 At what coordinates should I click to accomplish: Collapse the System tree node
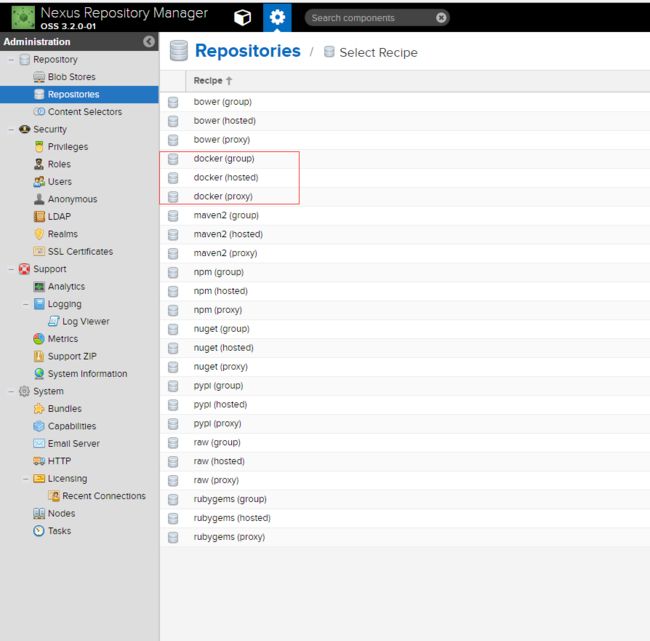[11, 391]
